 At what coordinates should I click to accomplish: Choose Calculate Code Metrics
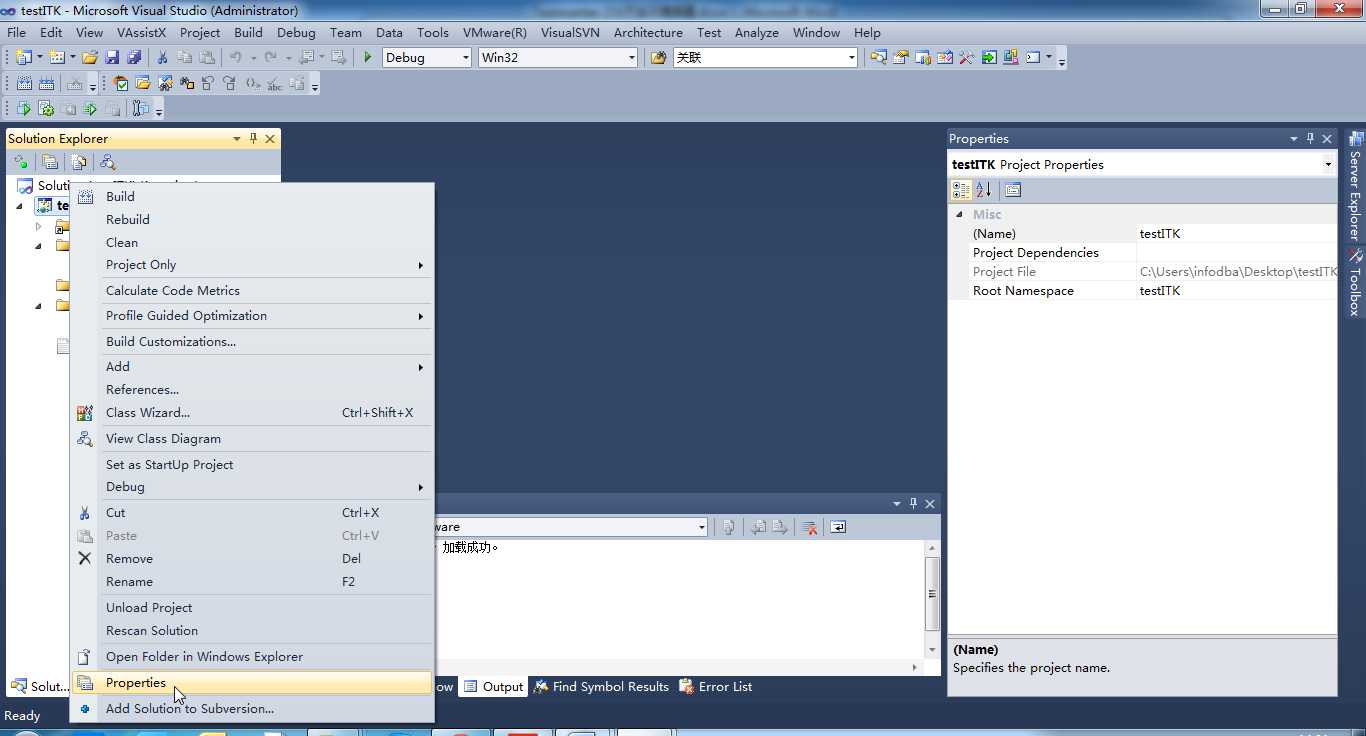[252, 291]
